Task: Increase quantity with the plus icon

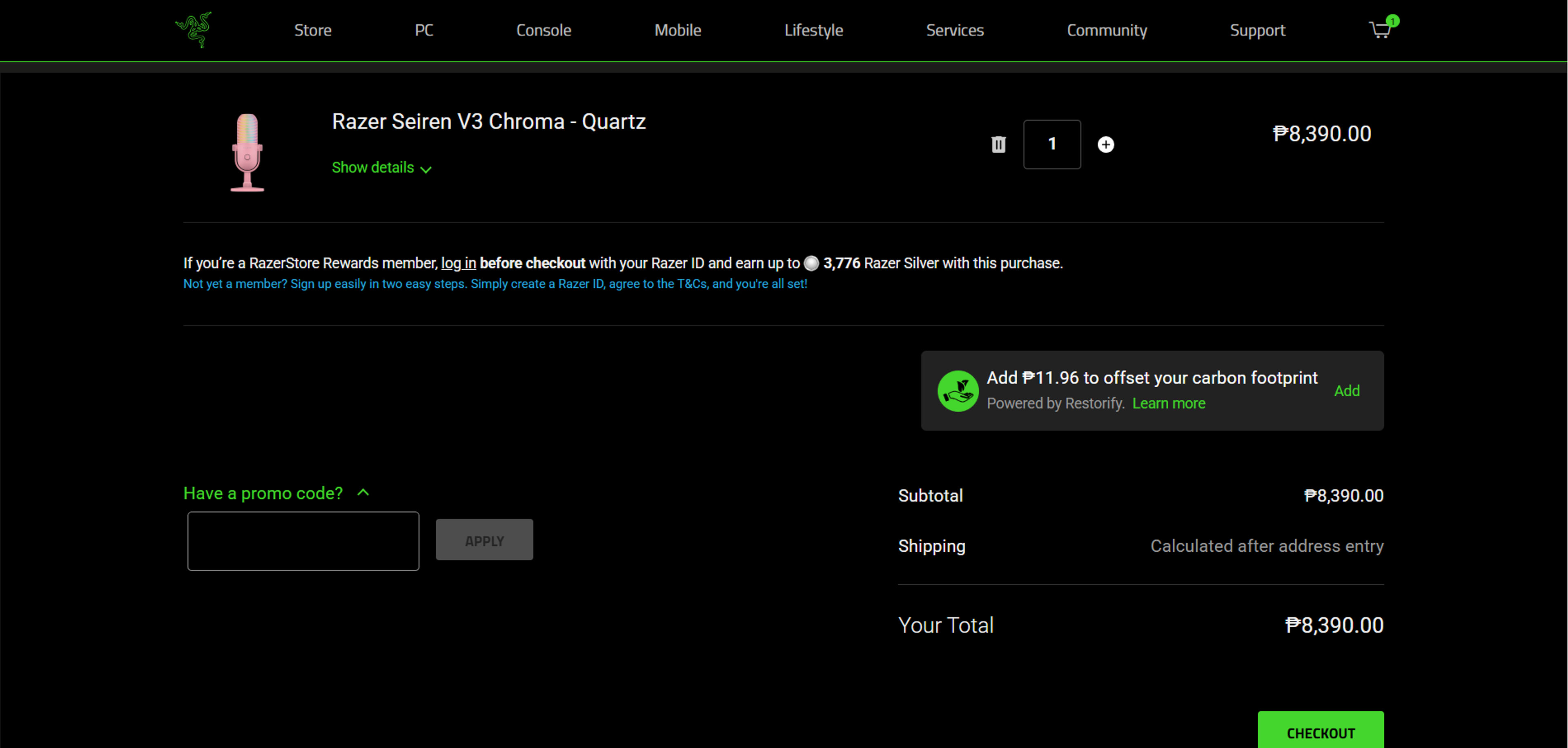Action: 1105,144
